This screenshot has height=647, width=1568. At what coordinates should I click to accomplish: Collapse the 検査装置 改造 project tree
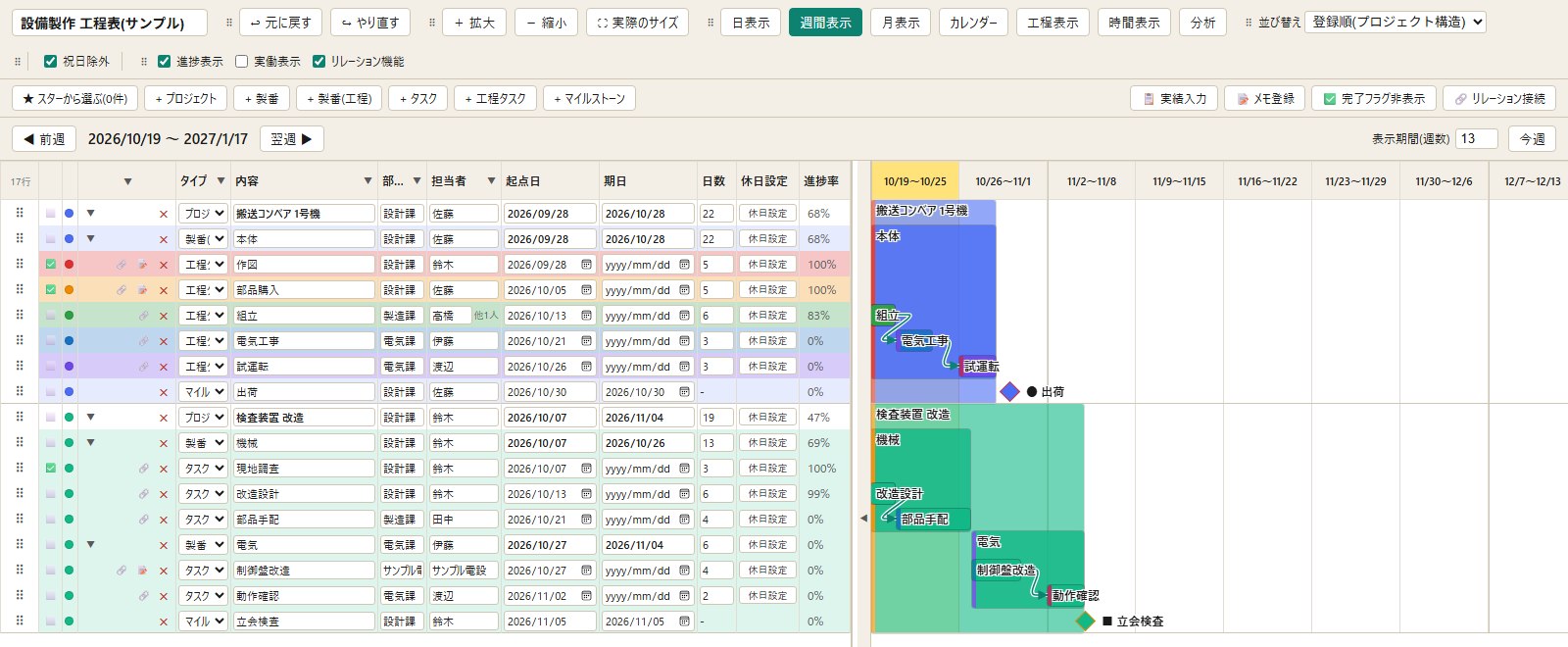tap(90, 417)
